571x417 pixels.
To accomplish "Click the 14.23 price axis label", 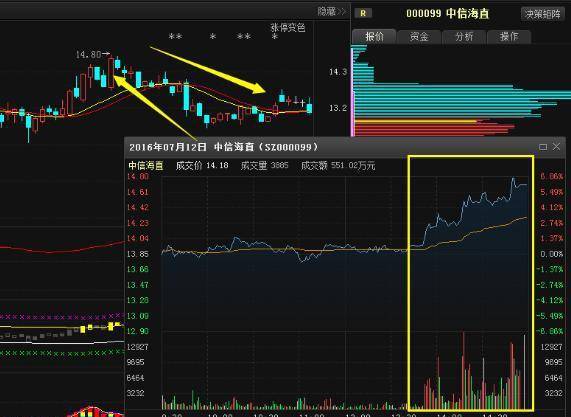I will pyautogui.click(x=138, y=223).
